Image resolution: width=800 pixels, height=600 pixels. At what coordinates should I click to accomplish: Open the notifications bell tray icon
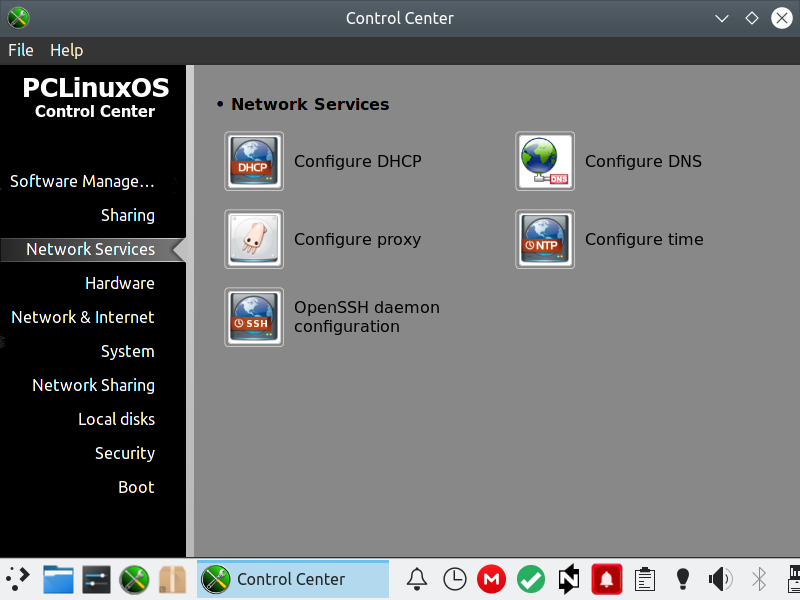point(417,579)
